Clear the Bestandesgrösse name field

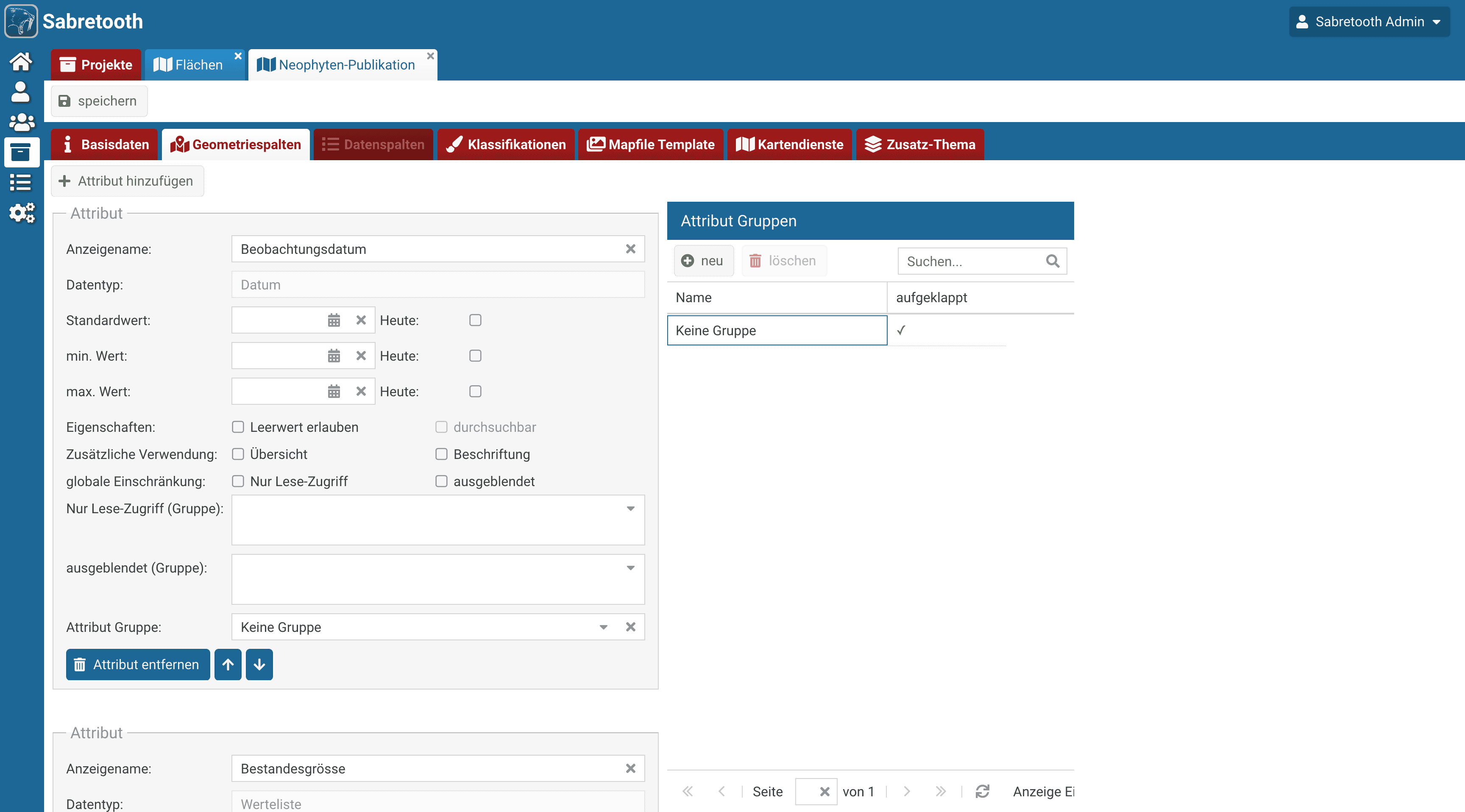[631, 769]
